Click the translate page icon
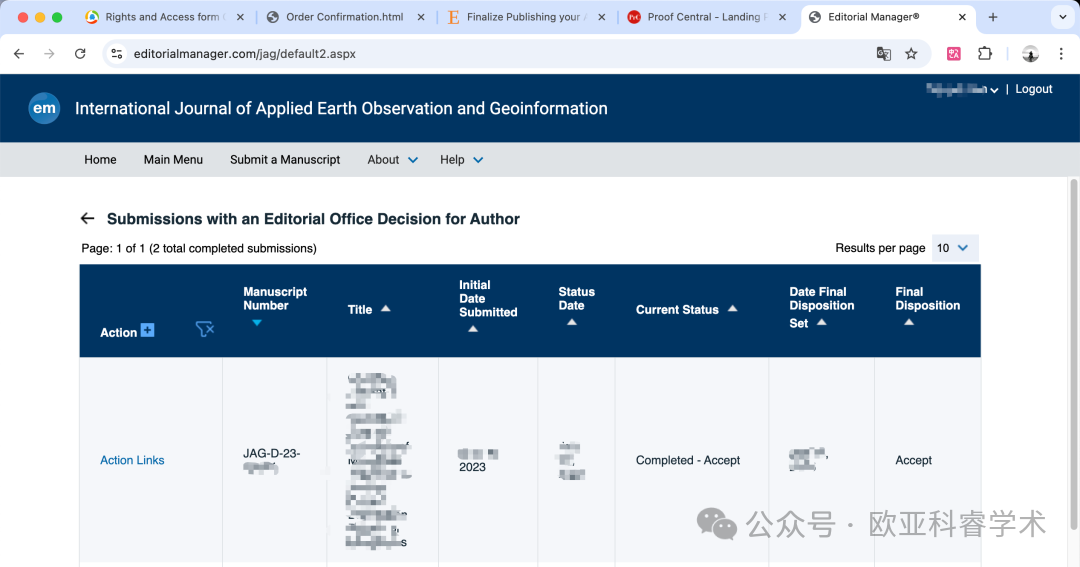This screenshot has height=567, width=1080. pos(883,54)
